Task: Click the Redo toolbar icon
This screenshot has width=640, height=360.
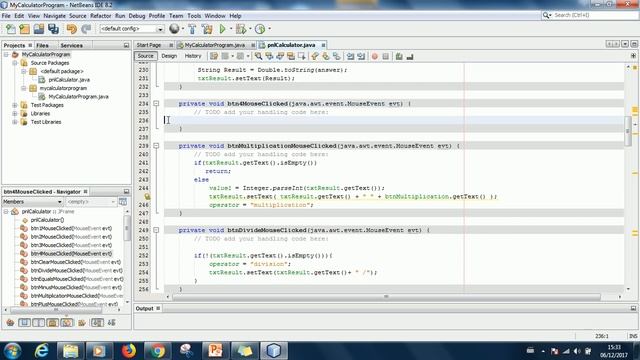Action: (86, 29)
